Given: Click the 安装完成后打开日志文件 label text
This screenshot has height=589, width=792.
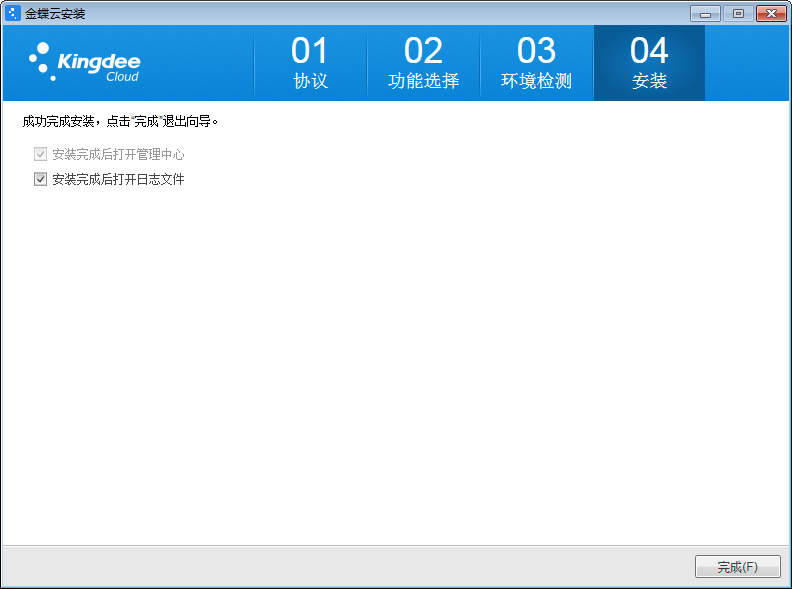Looking at the screenshot, I should (x=118, y=179).
